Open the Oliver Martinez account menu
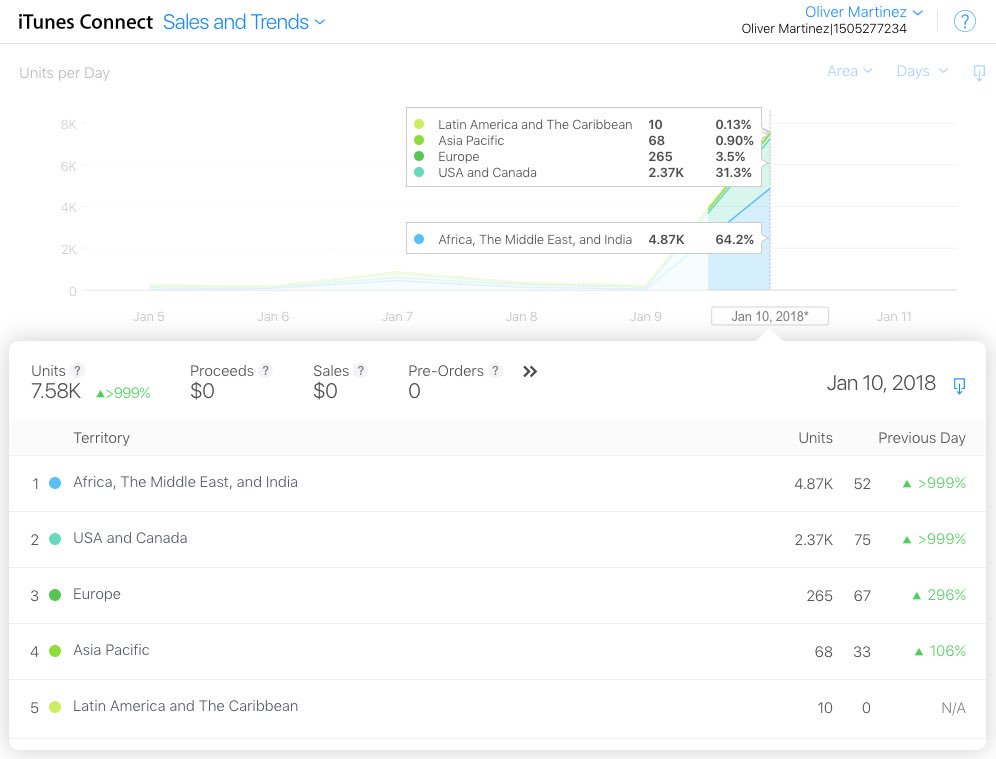 tap(864, 12)
